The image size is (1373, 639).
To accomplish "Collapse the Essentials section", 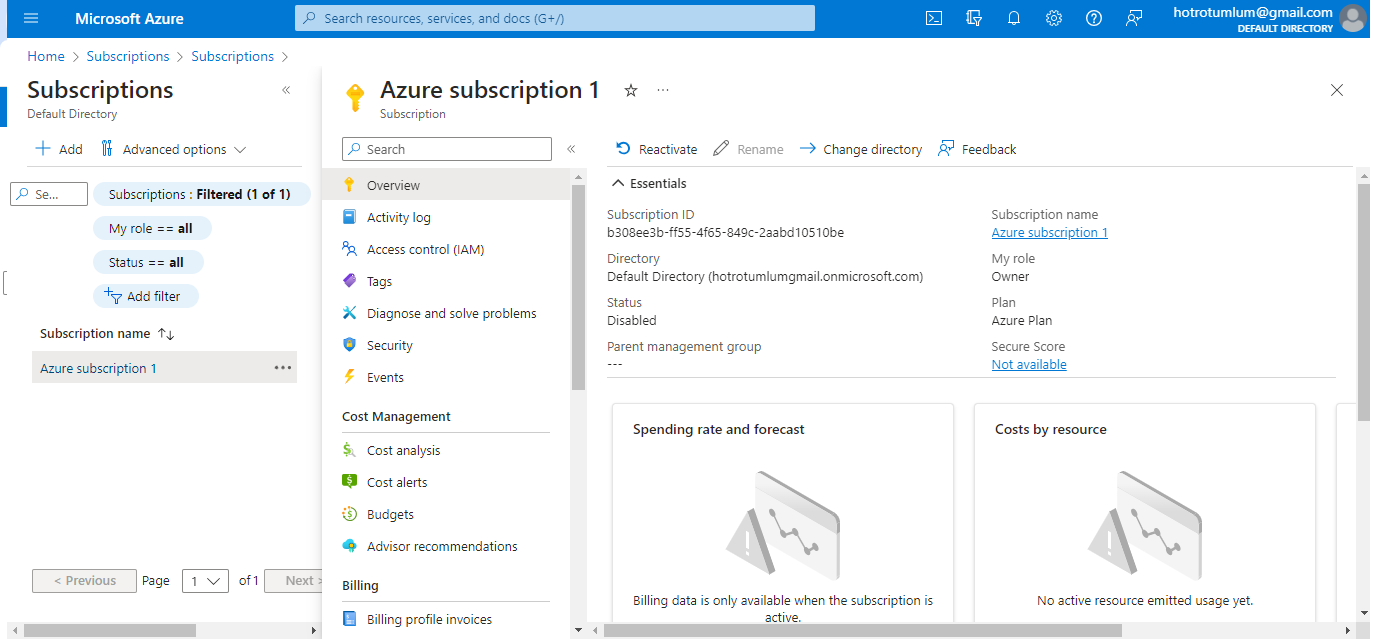I will 650,183.
